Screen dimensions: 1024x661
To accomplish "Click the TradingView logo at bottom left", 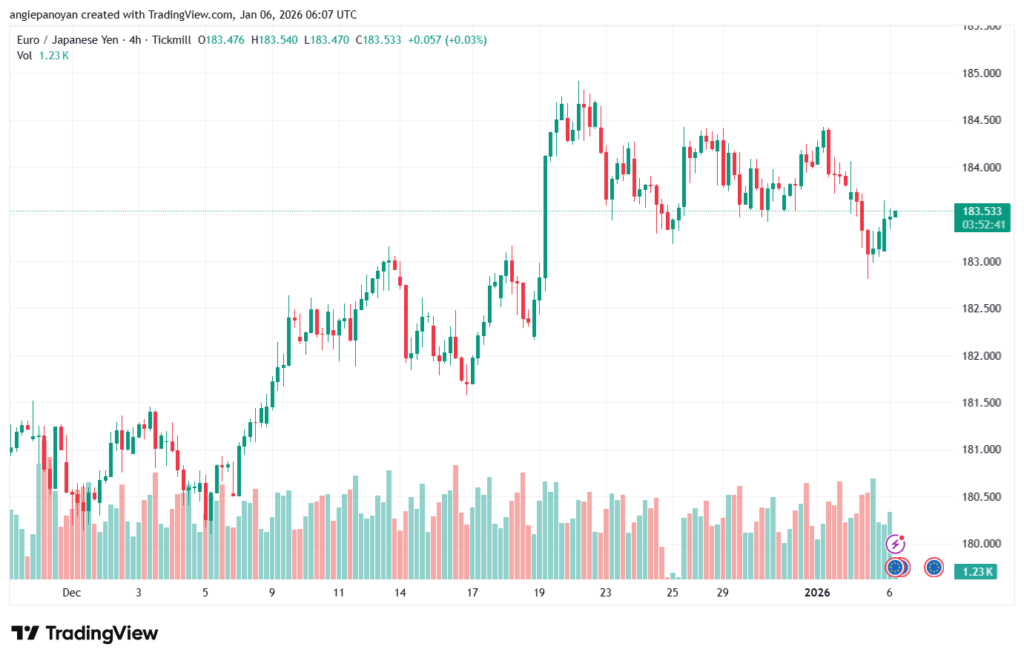I will tap(84, 633).
